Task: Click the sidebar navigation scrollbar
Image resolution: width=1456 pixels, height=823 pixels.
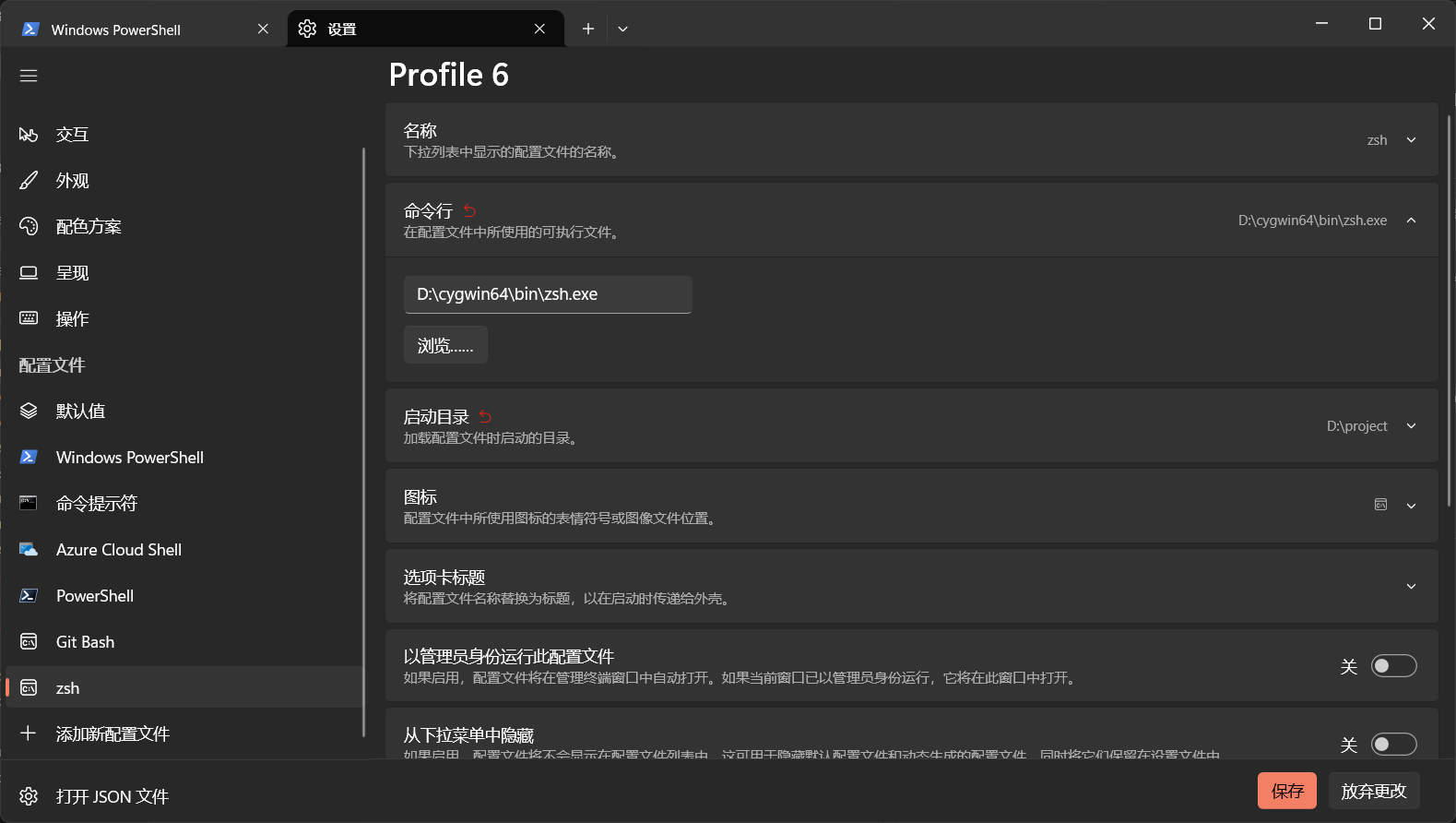Action: click(364, 443)
